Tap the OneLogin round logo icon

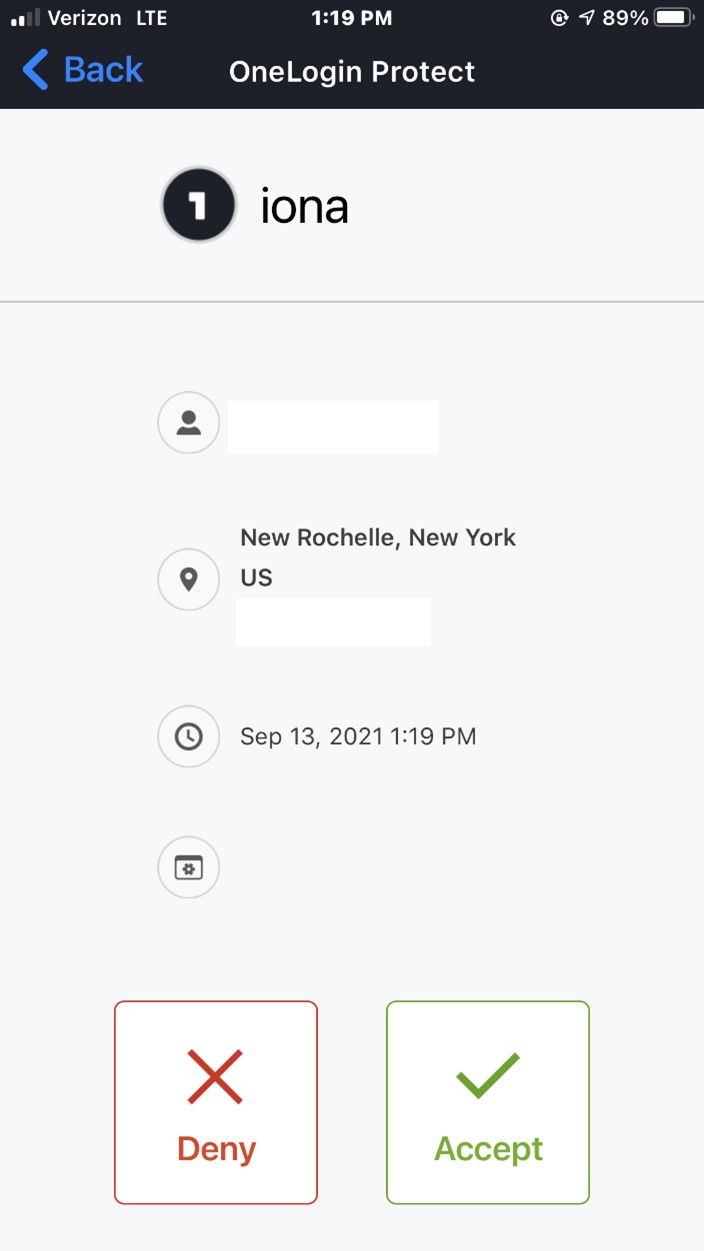pyautogui.click(x=198, y=205)
